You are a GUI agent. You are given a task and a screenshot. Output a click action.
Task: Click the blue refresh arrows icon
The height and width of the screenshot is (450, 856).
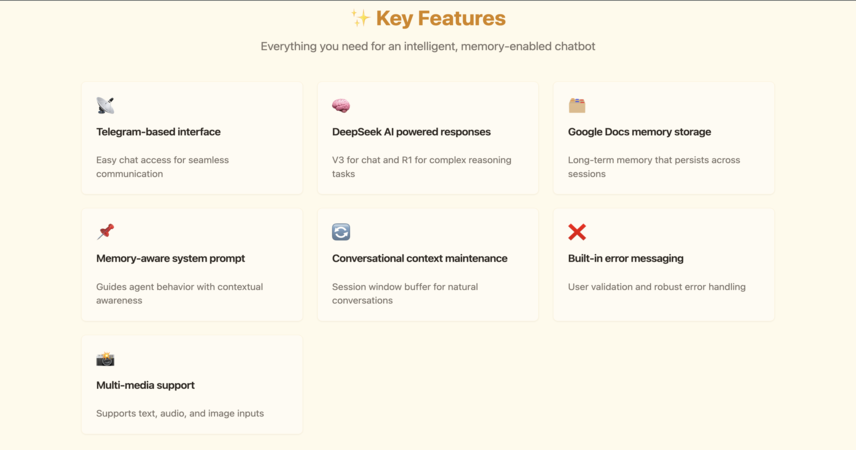tap(341, 232)
